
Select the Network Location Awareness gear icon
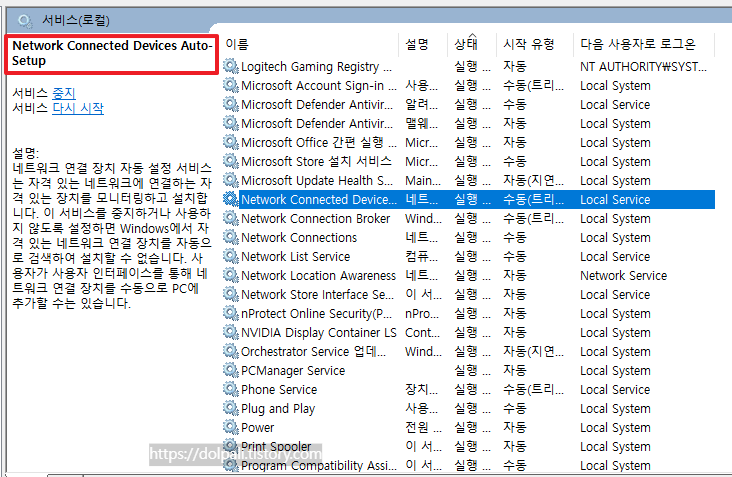231,275
